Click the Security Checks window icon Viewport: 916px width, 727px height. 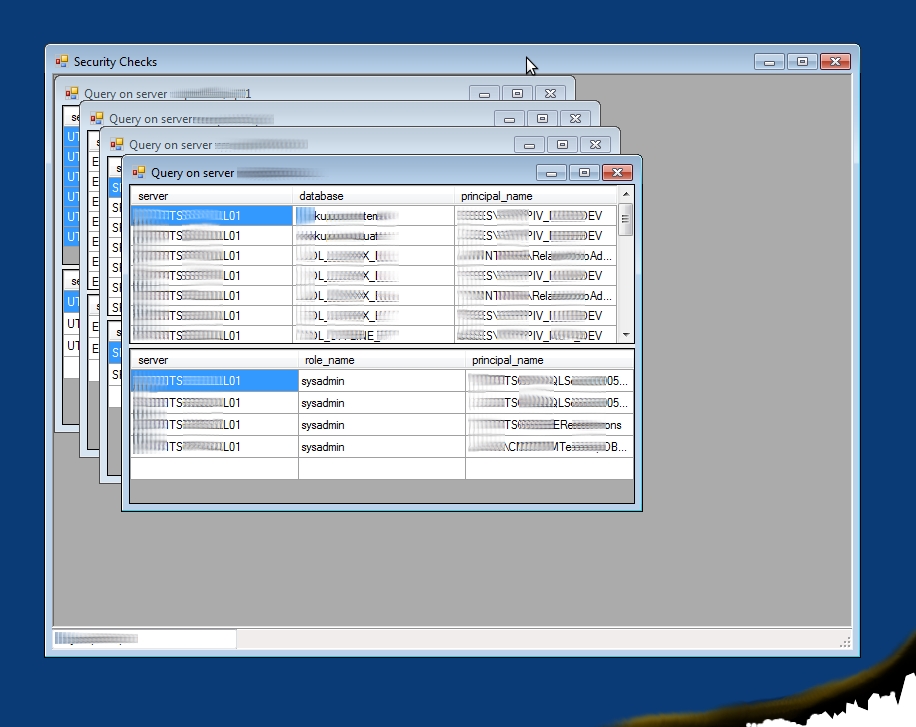(x=62, y=62)
